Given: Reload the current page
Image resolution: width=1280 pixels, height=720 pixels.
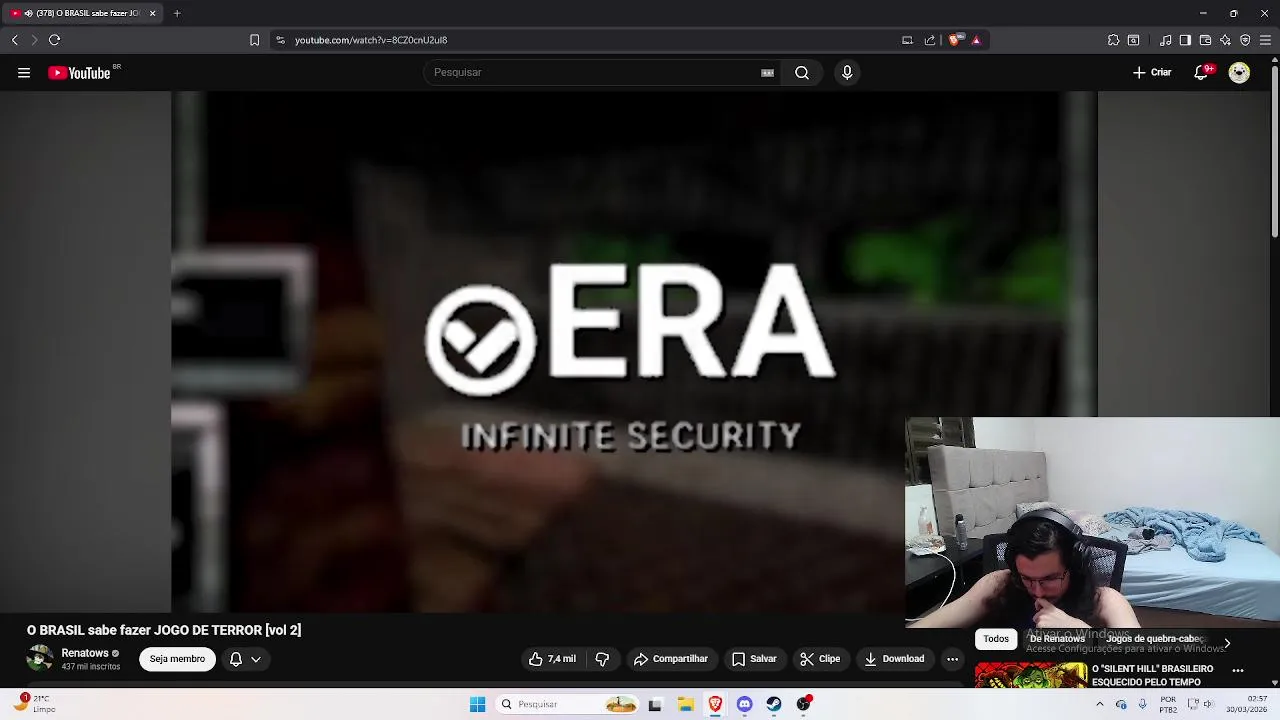Looking at the screenshot, I should (54, 40).
